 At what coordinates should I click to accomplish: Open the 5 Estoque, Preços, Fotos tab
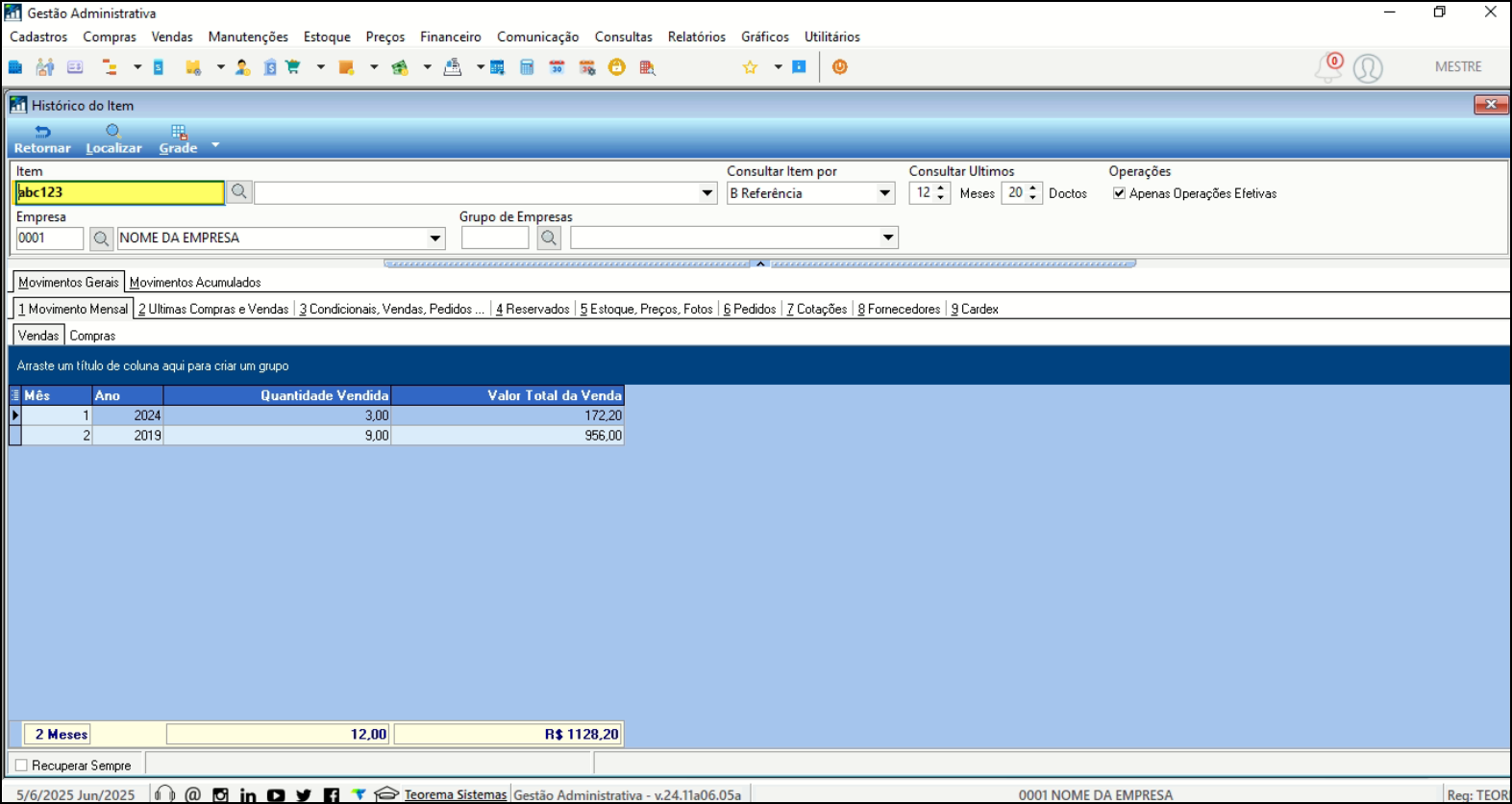point(647,309)
